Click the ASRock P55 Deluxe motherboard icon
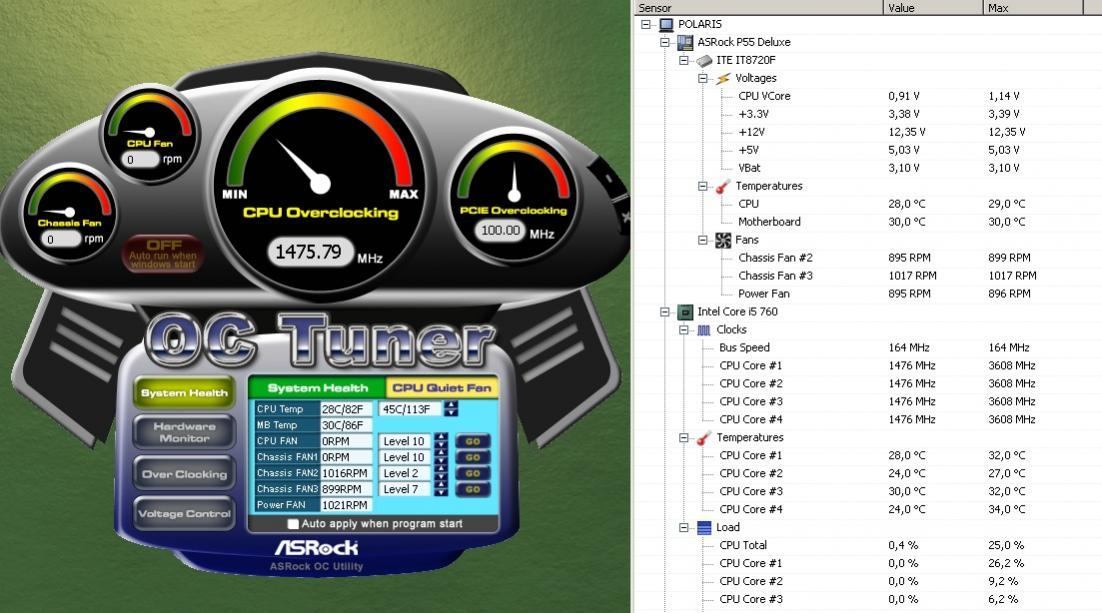Screen dimensions: 1102x613 point(685,42)
